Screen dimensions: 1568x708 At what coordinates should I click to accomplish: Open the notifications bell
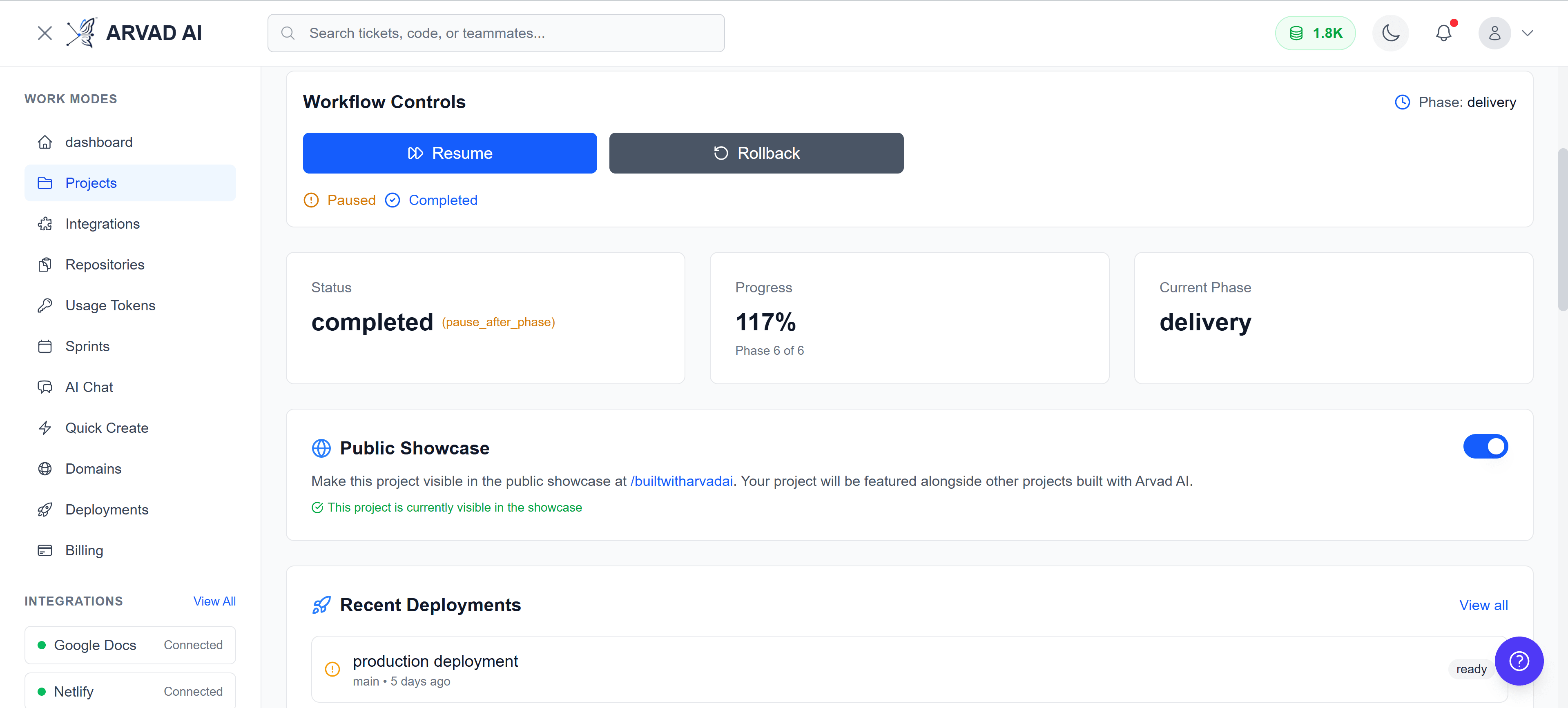(1444, 33)
